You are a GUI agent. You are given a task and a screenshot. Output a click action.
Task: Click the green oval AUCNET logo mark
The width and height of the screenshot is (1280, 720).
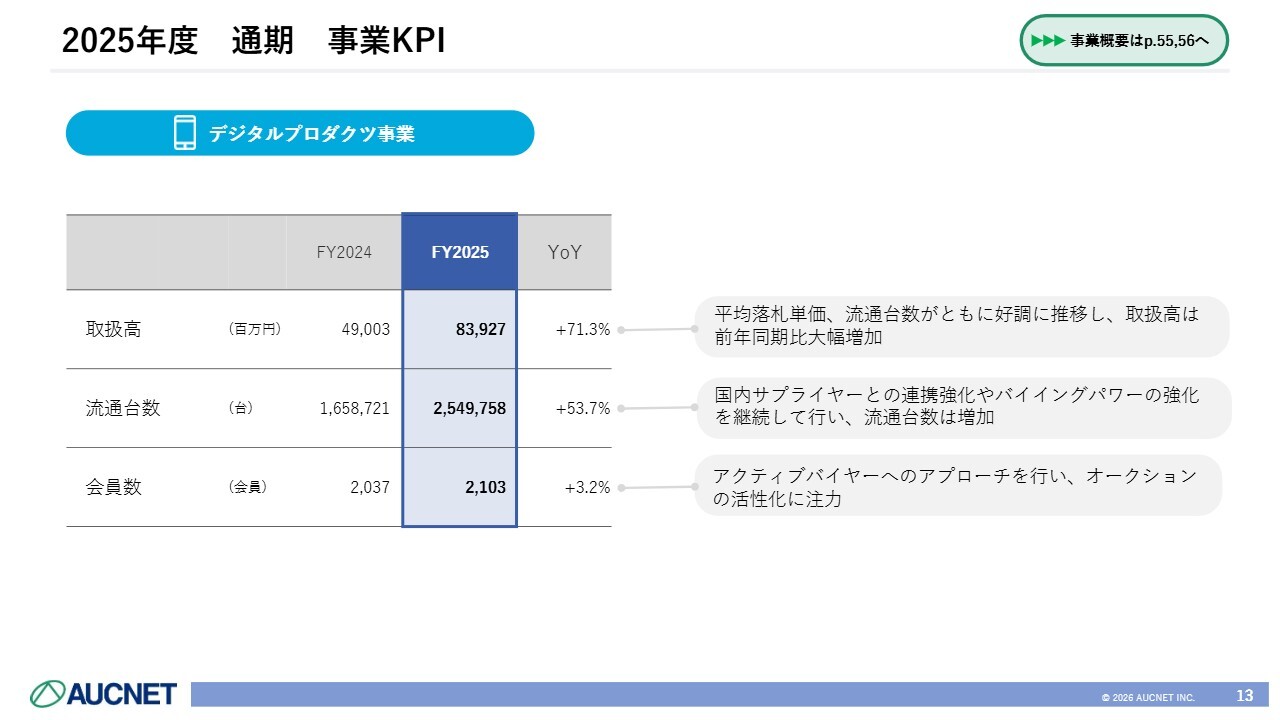pos(46,694)
